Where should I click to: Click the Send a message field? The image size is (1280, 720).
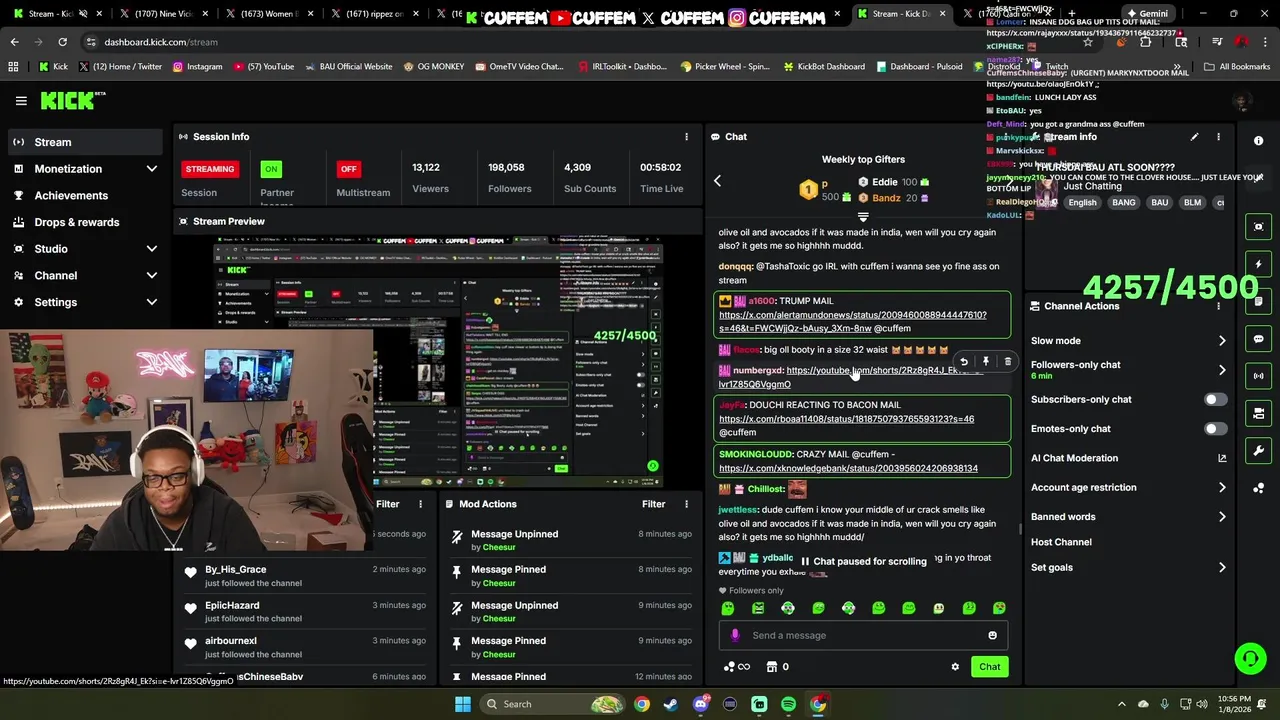(863, 635)
